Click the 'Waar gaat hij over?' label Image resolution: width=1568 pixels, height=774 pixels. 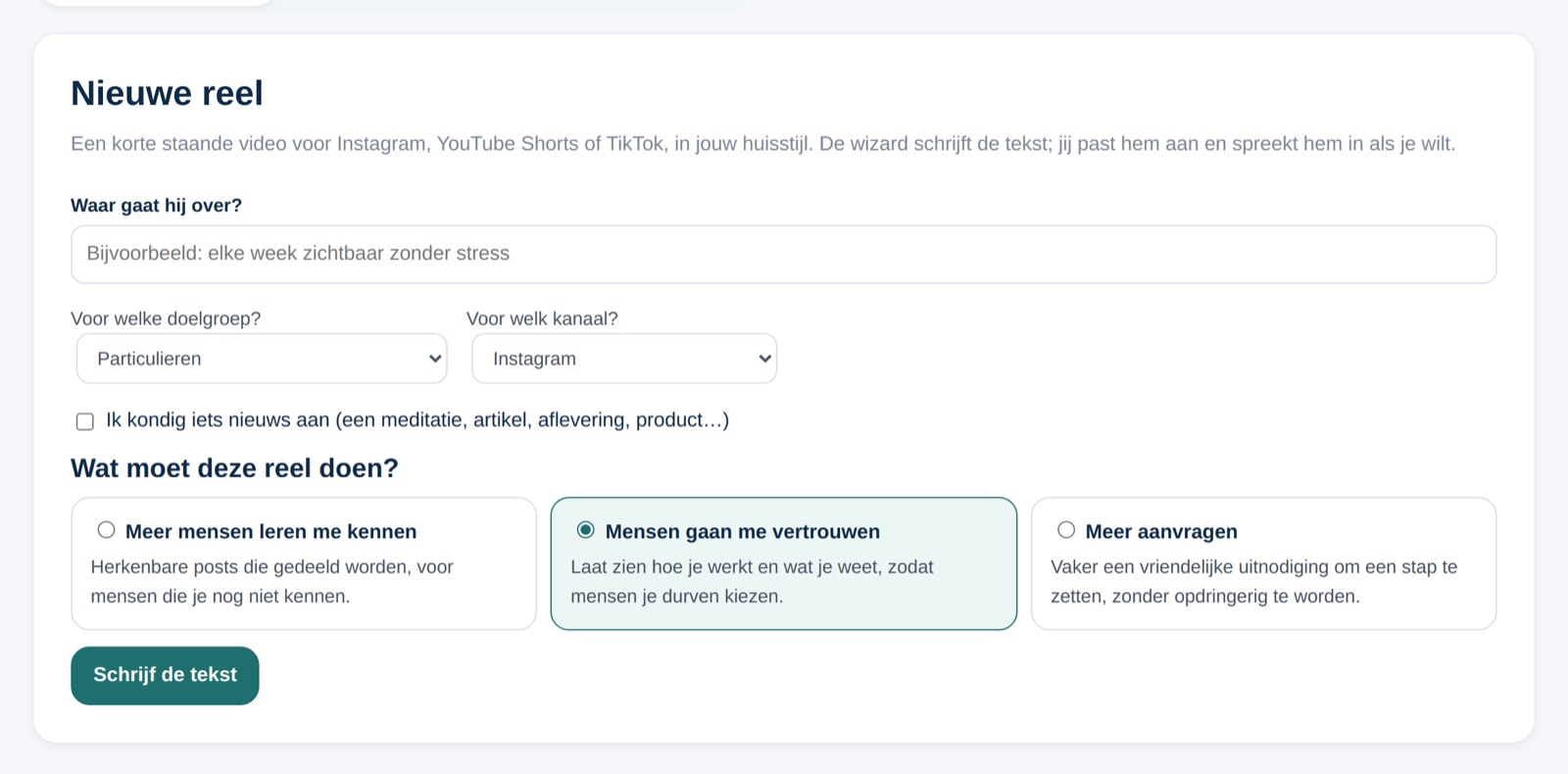click(x=156, y=206)
